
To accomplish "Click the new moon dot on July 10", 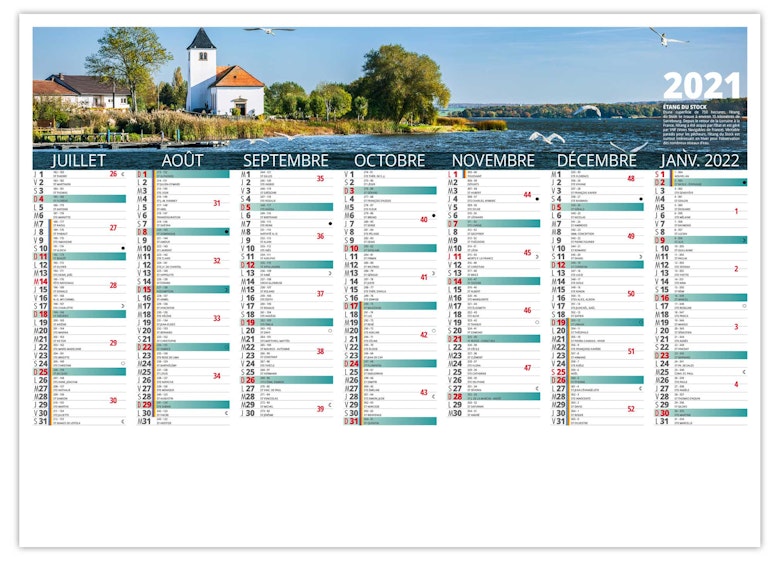I will (x=123, y=248).
